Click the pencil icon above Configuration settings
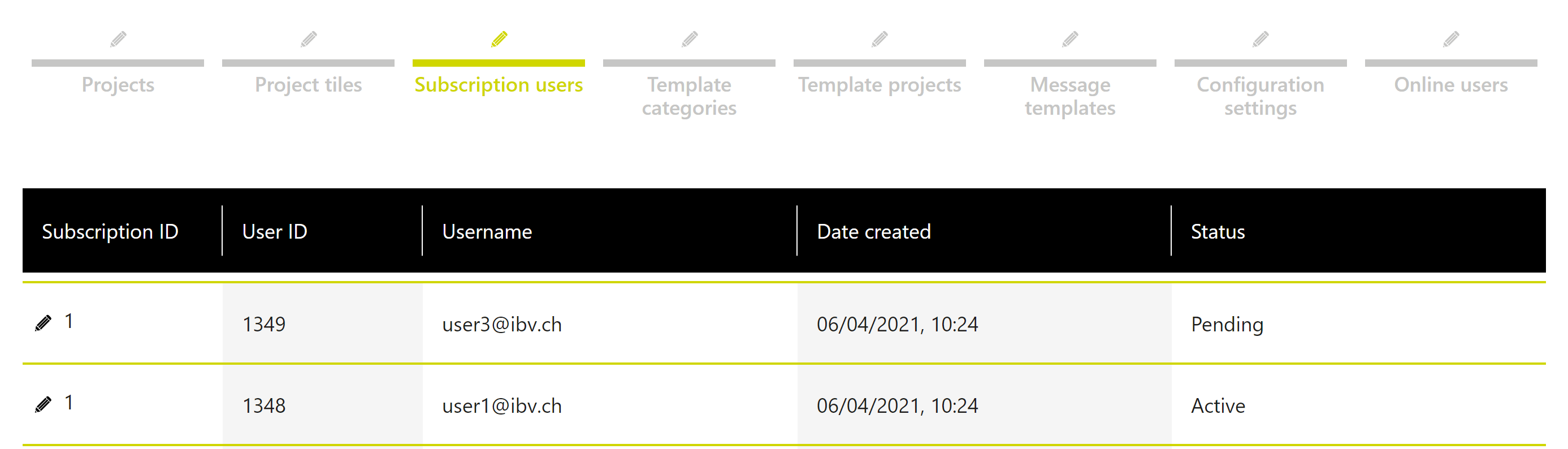The image size is (1568, 449). tap(1261, 40)
